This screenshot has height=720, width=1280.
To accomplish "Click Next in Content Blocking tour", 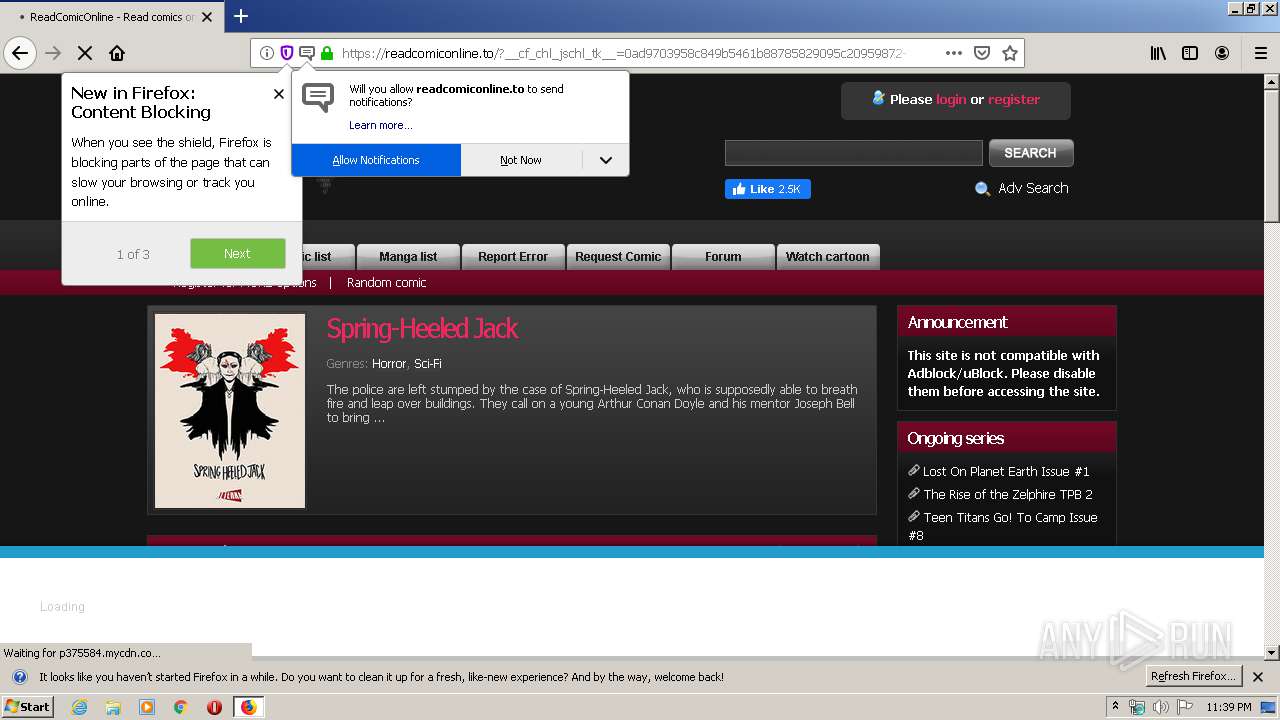I will 238,253.
